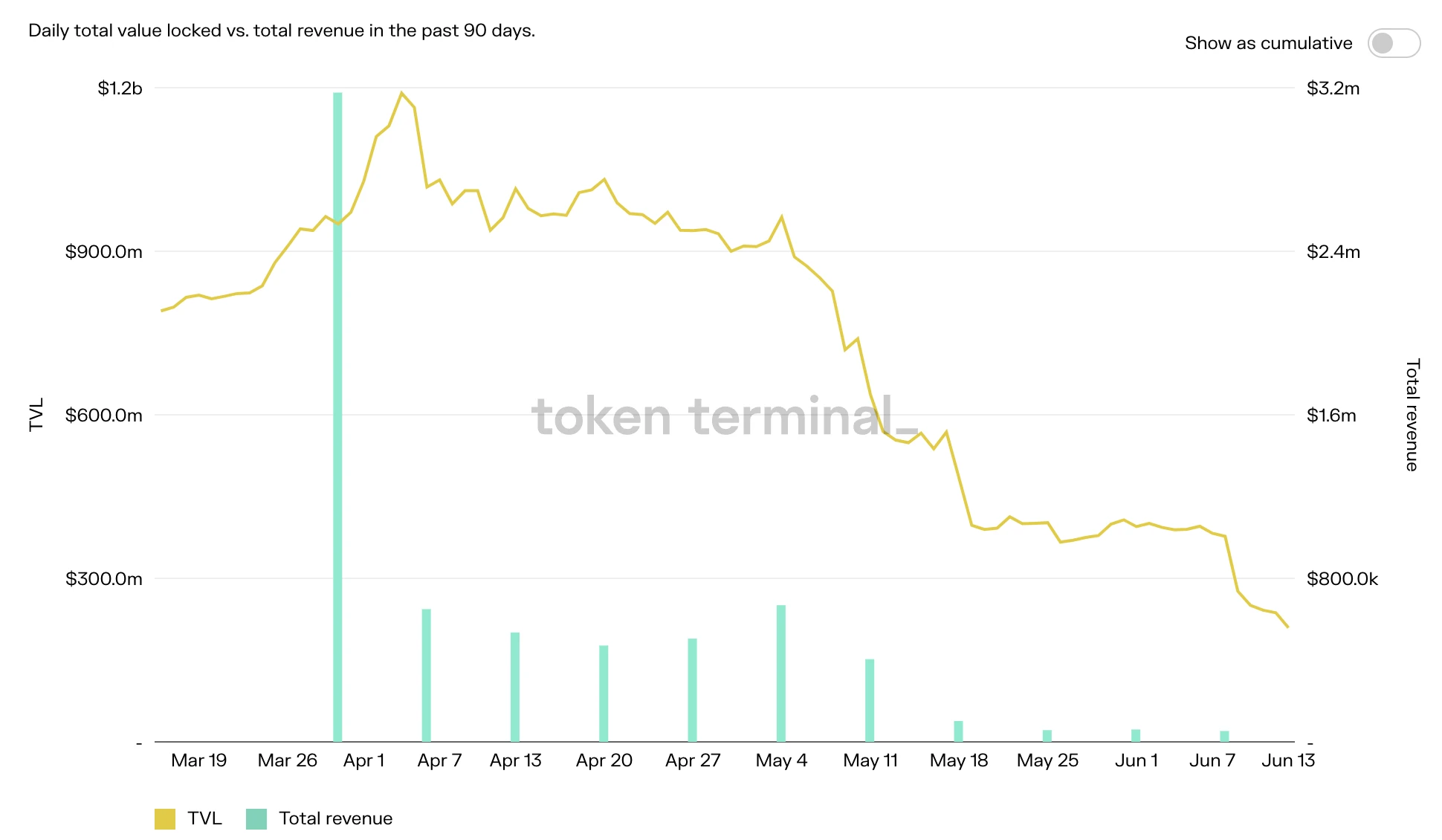Click the revenue bar at Apr 27

click(692, 690)
